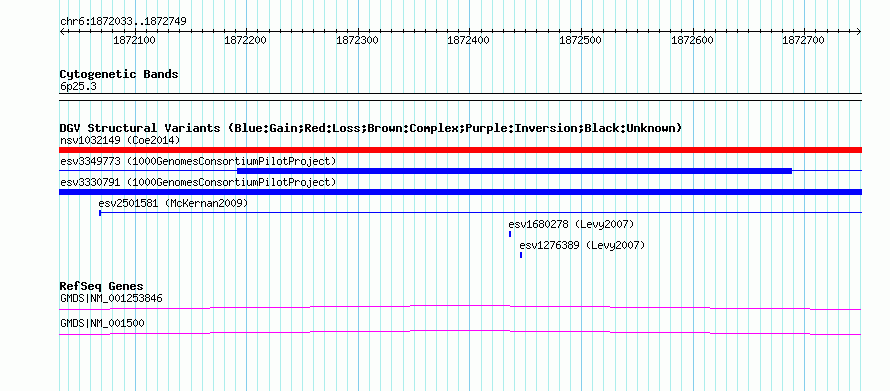Click the RefSeq Genes track heading
Viewport: 890px width, 391px height.
click(x=102, y=286)
